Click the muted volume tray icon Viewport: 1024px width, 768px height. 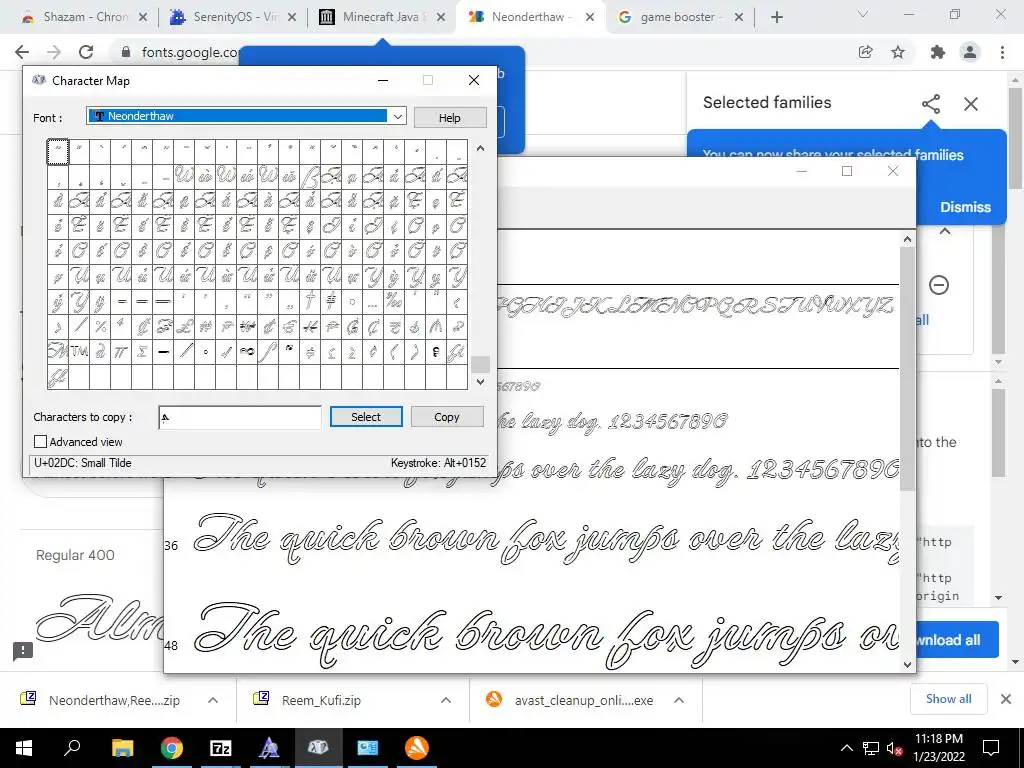[893, 748]
